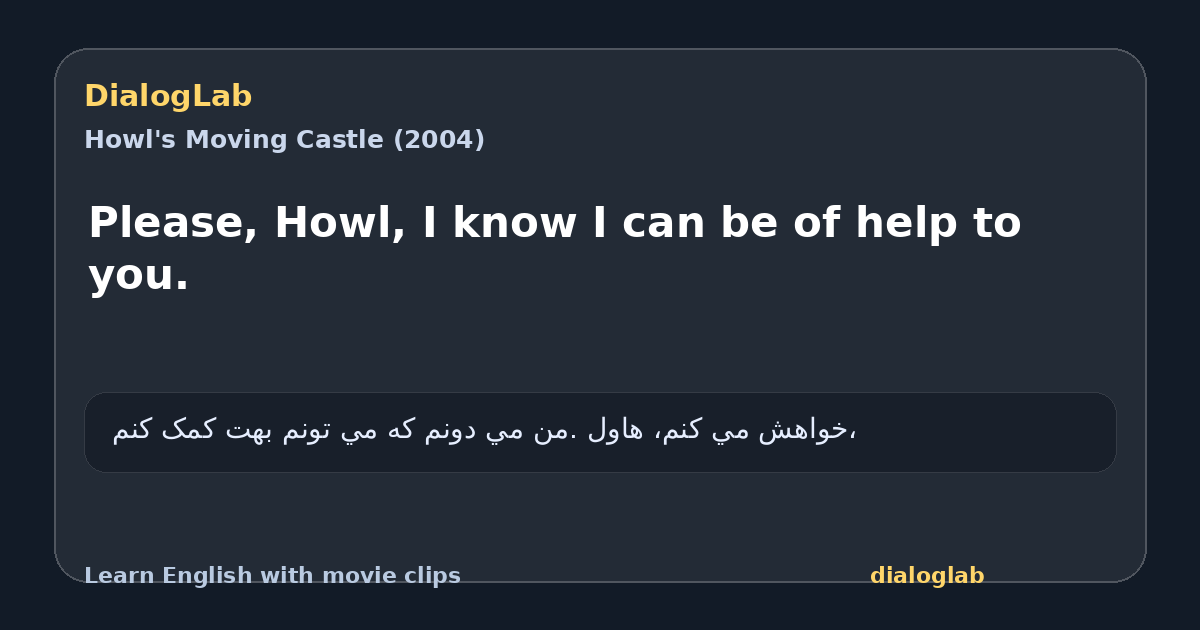Select the word "Please," in the quote

[173, 223]
